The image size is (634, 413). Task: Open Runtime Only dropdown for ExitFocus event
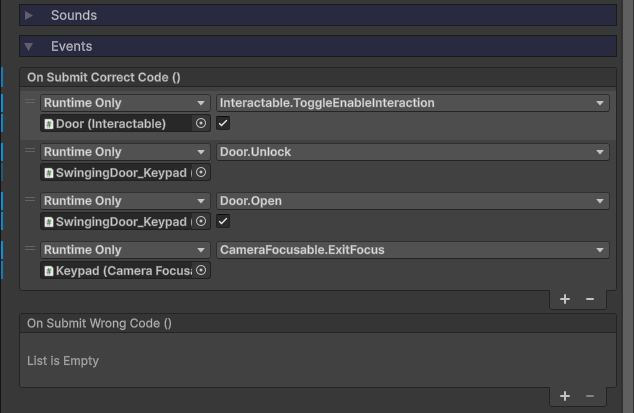(x=124, y=250)
